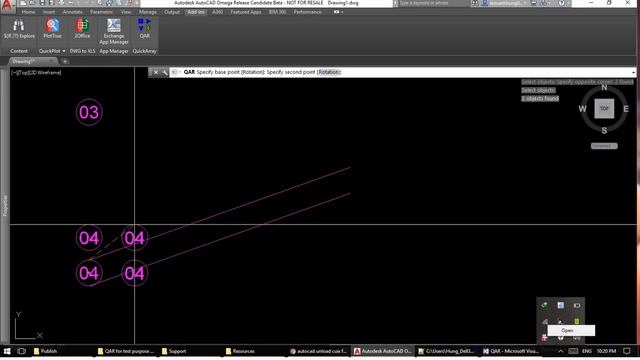The width and height of the screenshot is (640, 360).
Task: Switch to the Insert ribbon tab
Action: [x=49, y=12]
